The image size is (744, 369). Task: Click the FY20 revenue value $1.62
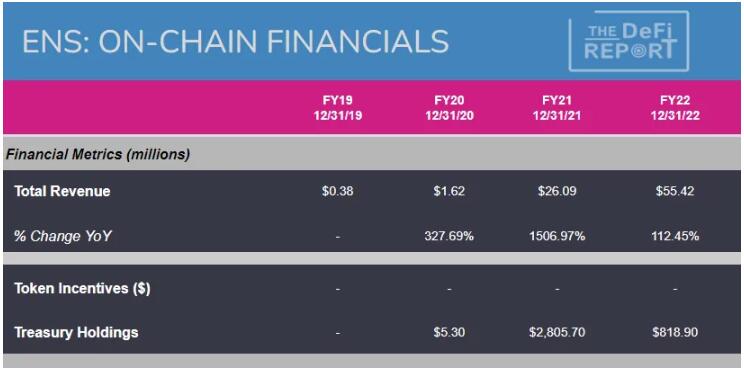[449, 191]
